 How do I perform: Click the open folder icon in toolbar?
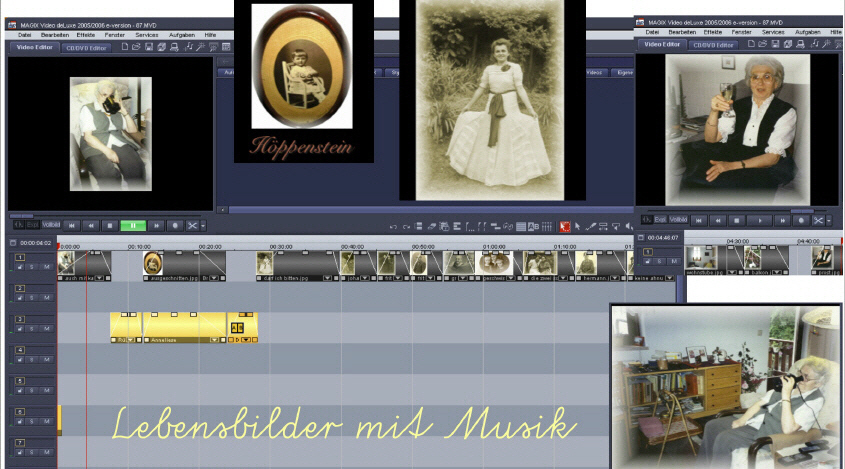tap(136, 47)
